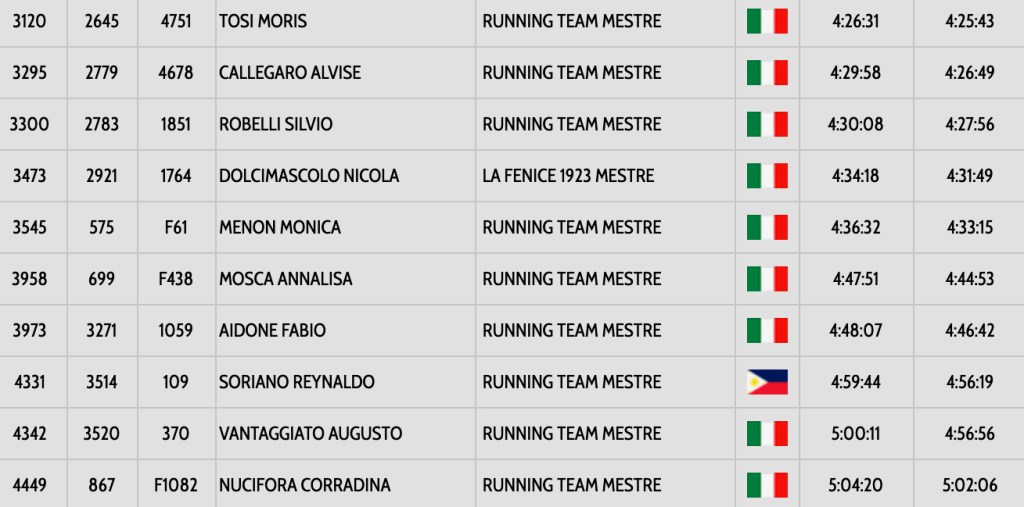Screen dimensions: 1024x507
Task: Click Running Team Mestre in Callegaro's row
Action: (572, 73)
